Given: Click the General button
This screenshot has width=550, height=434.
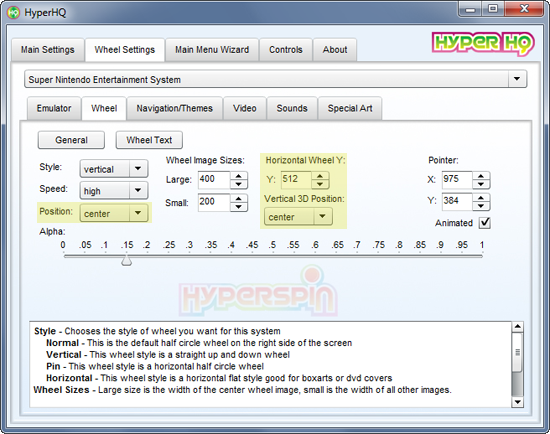Looking at the screenshot, I should (x=71, y=140).
